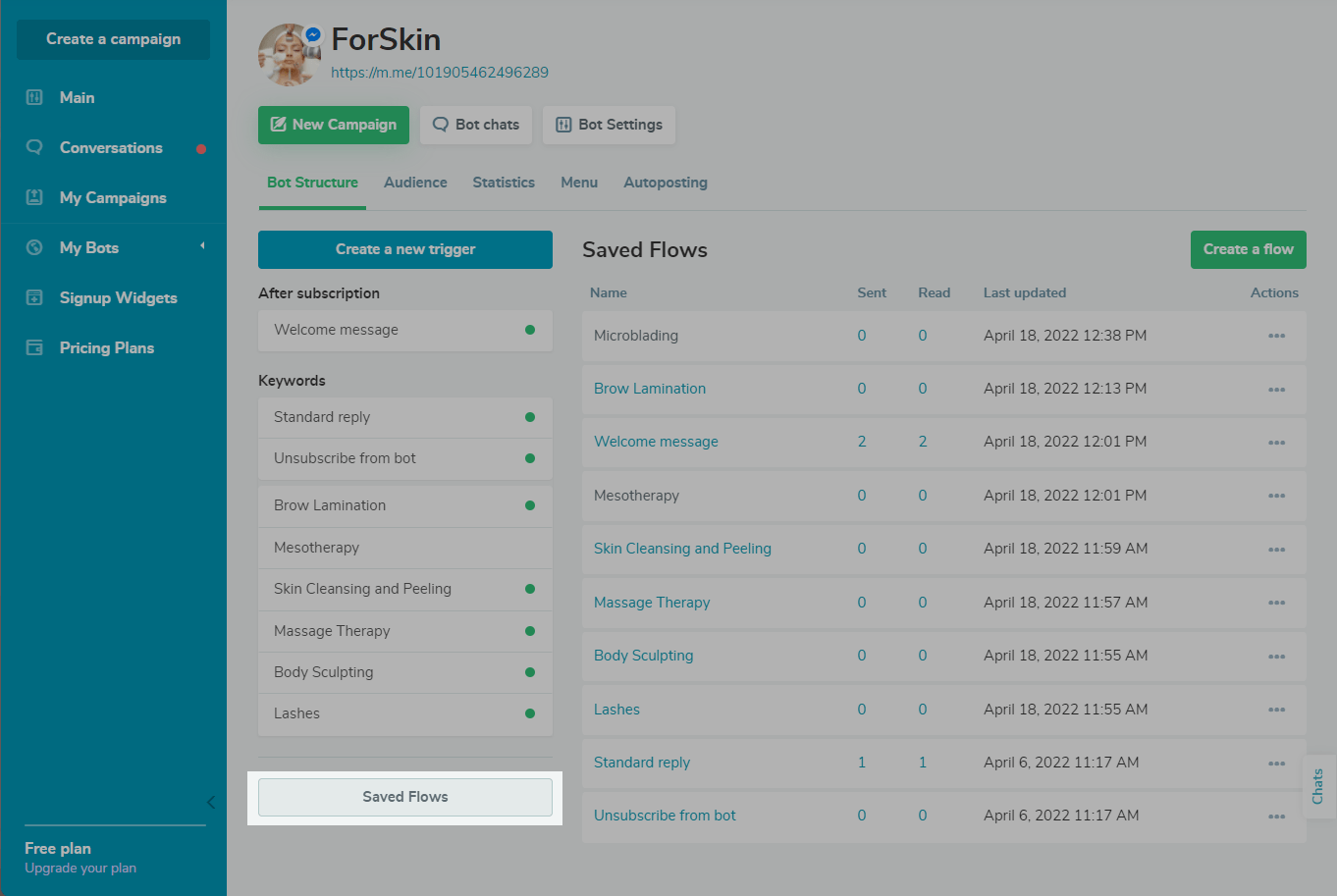Screen dimensions: 1337x896
Task: Click the Conversations chat bubble icon
Action: pyautogui.click(x=34, y=147)
